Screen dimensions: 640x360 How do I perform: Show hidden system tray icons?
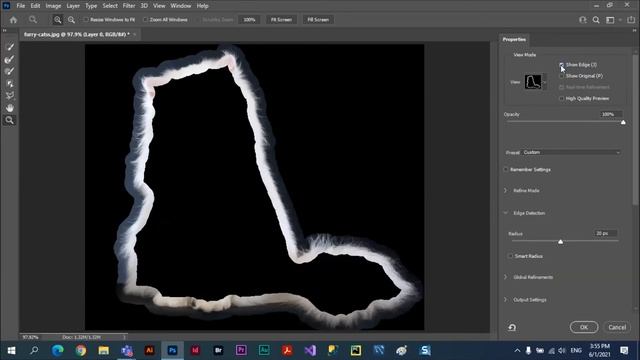[517, 350]
